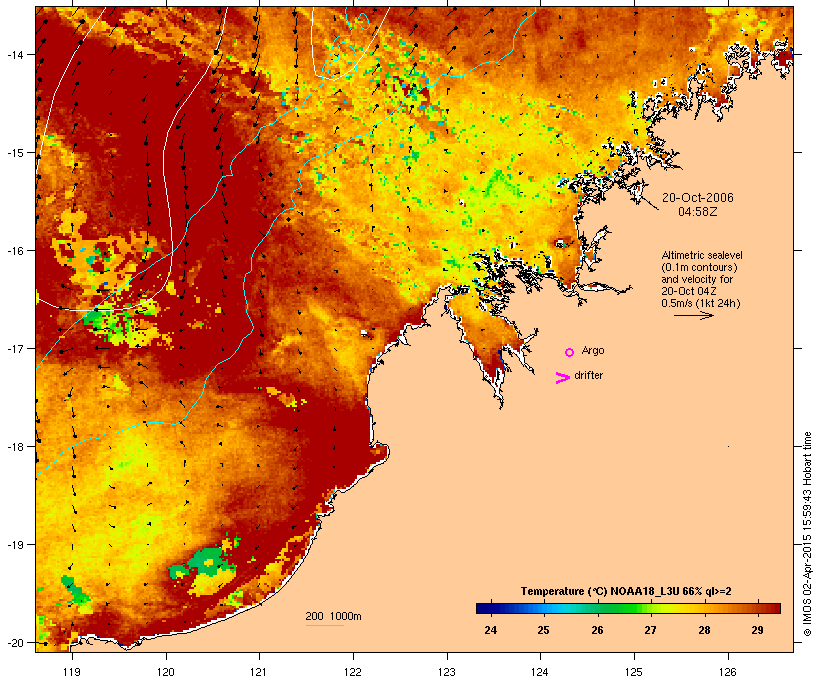Click the colorbar value 25
Image resolution: width=820 pixels, height=680 pixels.
(543, 630)
